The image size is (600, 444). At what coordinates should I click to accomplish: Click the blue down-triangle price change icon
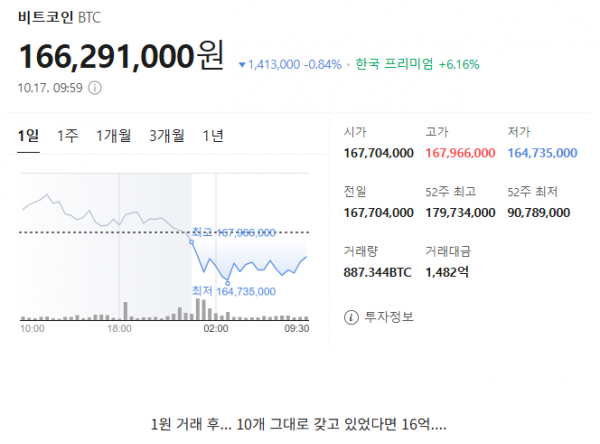pyautogui.click(x=243, y=65)
